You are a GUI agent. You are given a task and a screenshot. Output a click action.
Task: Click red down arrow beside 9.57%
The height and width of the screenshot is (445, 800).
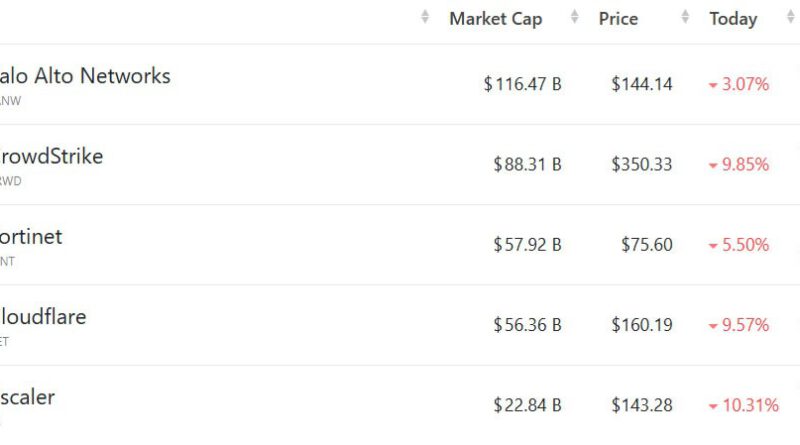[x=713, y=326]
